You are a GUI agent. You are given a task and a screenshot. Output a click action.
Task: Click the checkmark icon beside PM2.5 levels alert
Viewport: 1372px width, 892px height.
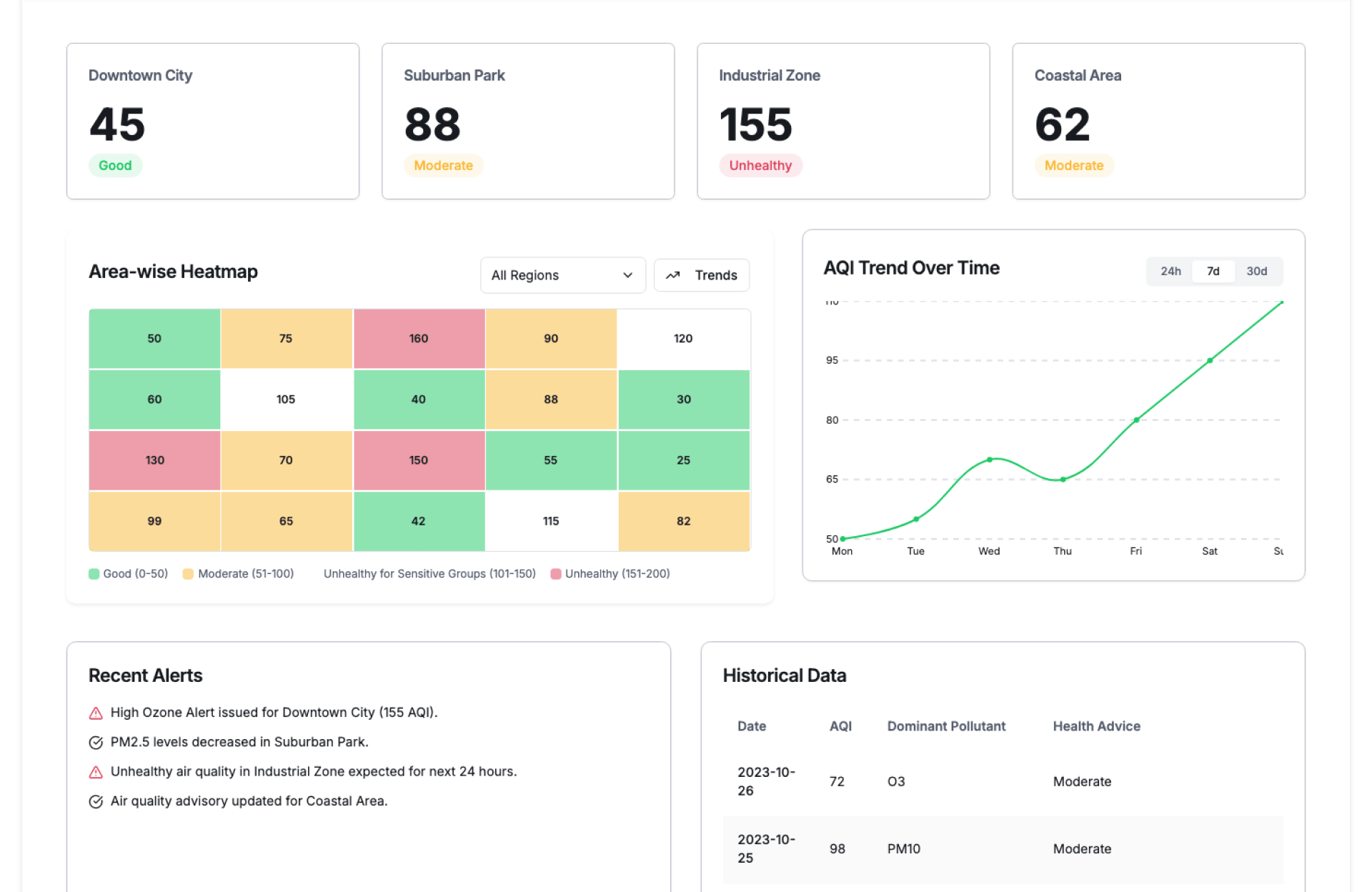click(x=96, y=743)
